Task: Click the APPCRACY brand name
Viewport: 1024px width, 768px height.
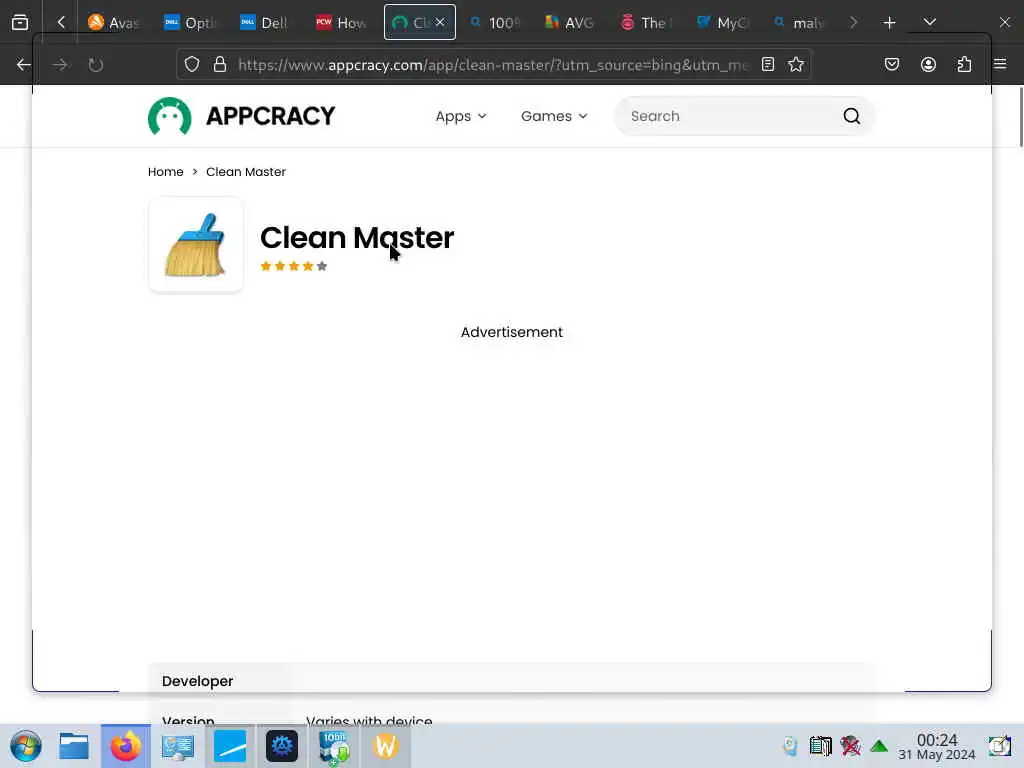Action: click(x=270, y=116)
